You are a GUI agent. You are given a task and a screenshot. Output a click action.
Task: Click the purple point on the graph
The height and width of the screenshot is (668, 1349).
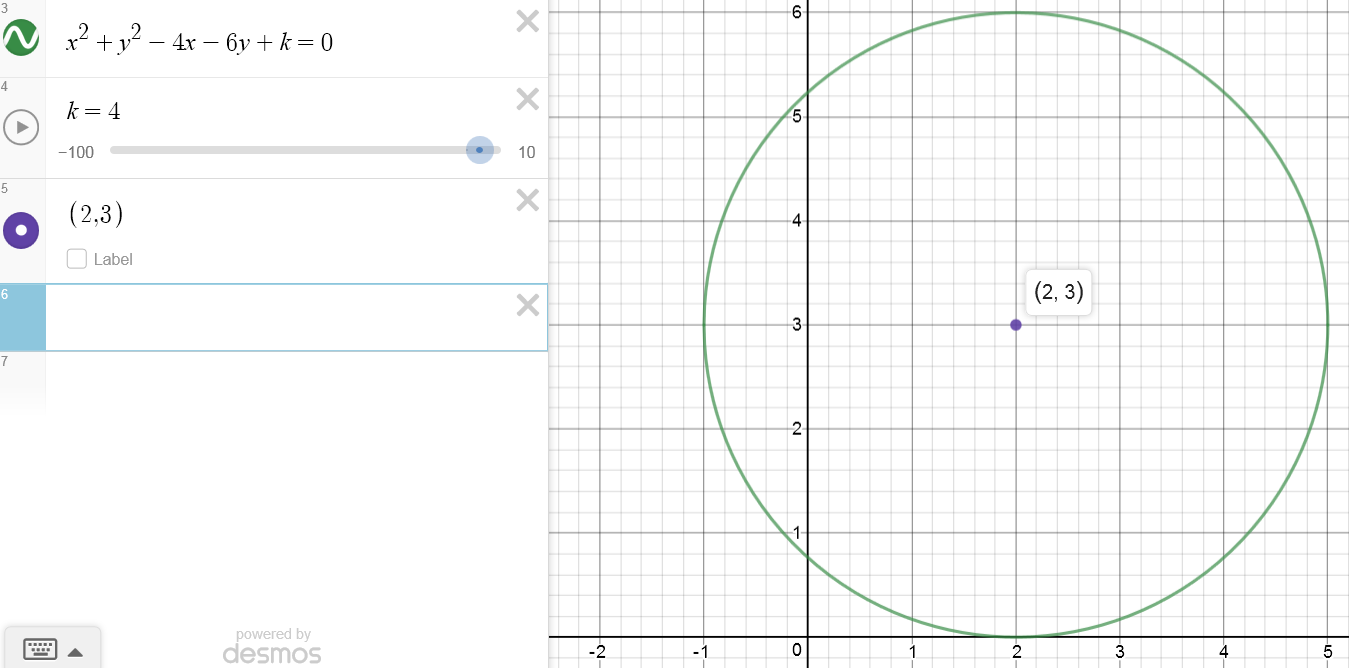click(1016, 325)
